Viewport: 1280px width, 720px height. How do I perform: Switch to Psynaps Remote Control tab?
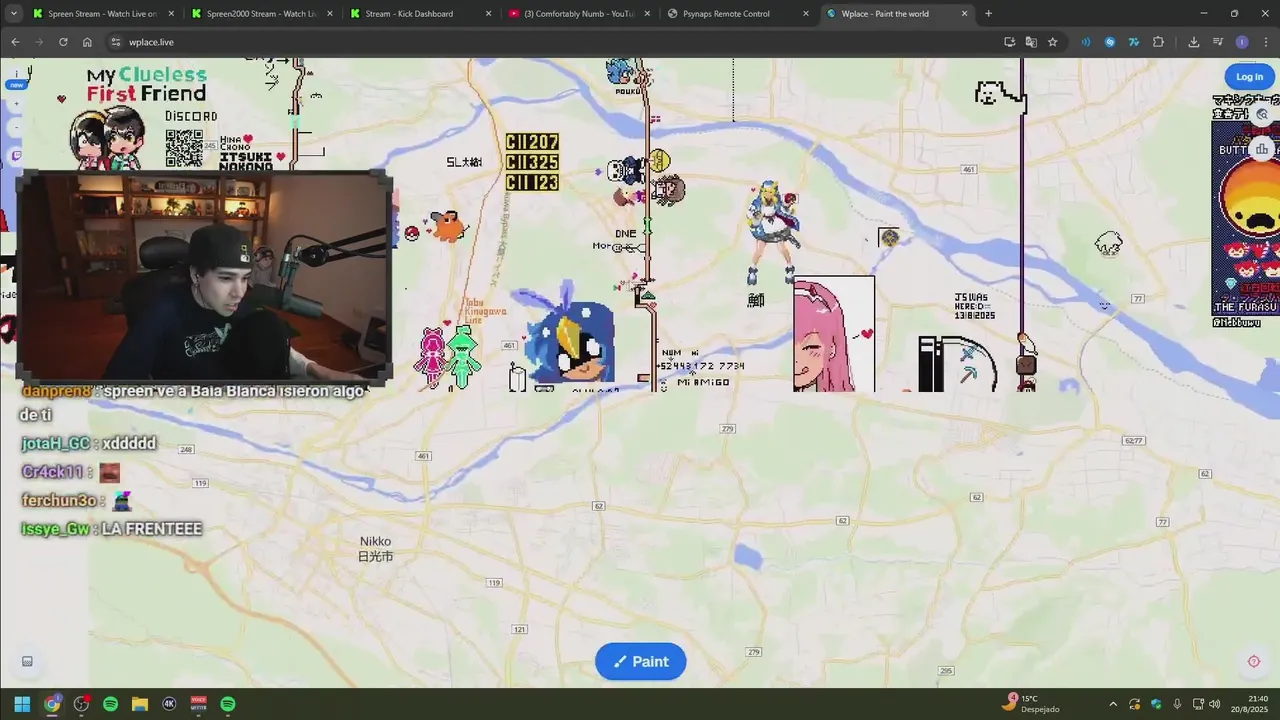tap(736, 14)
